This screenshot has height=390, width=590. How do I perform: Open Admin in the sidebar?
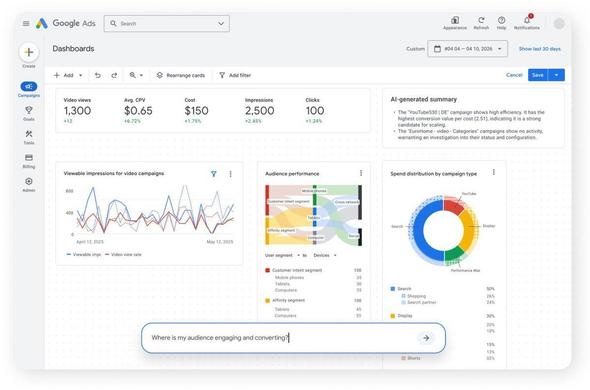coord(29,184)
